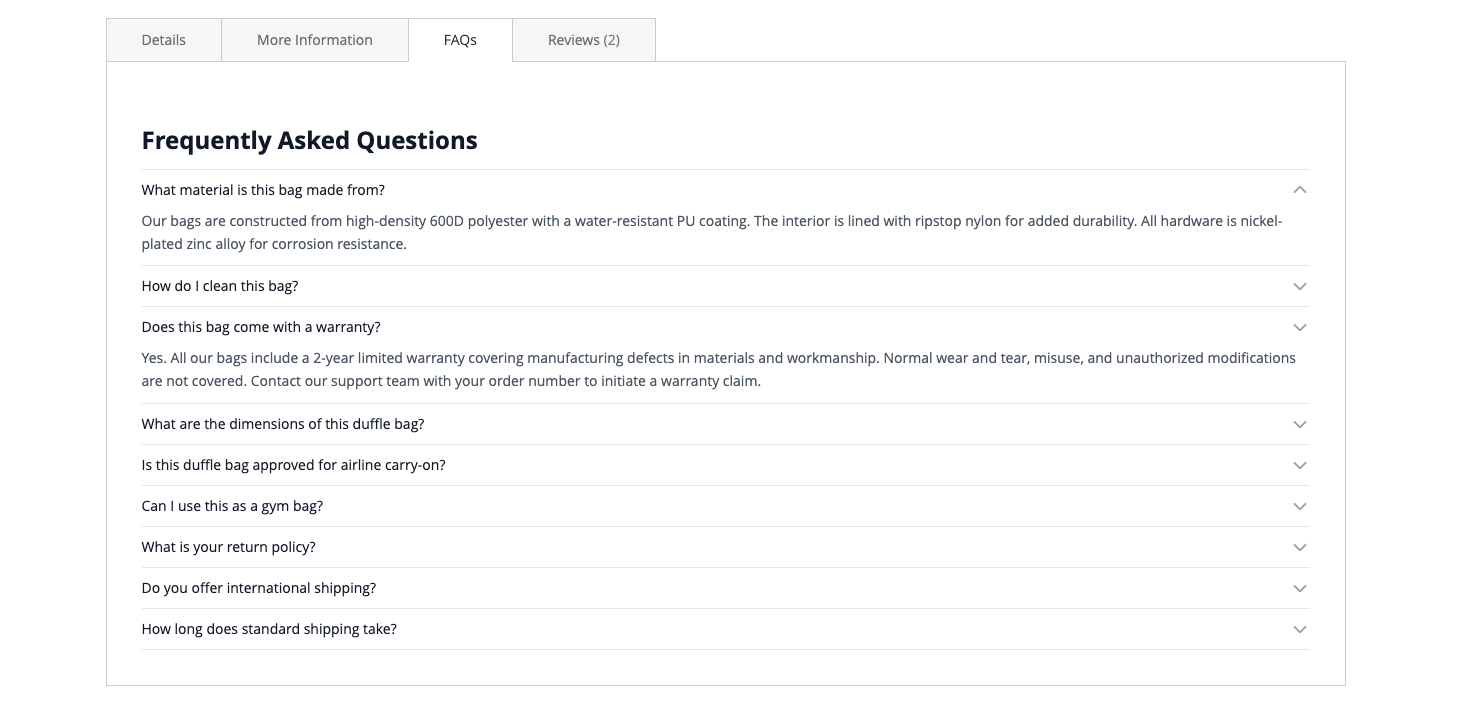
Task: Collapse the bag material question chevron
Action: [1300, 190]
